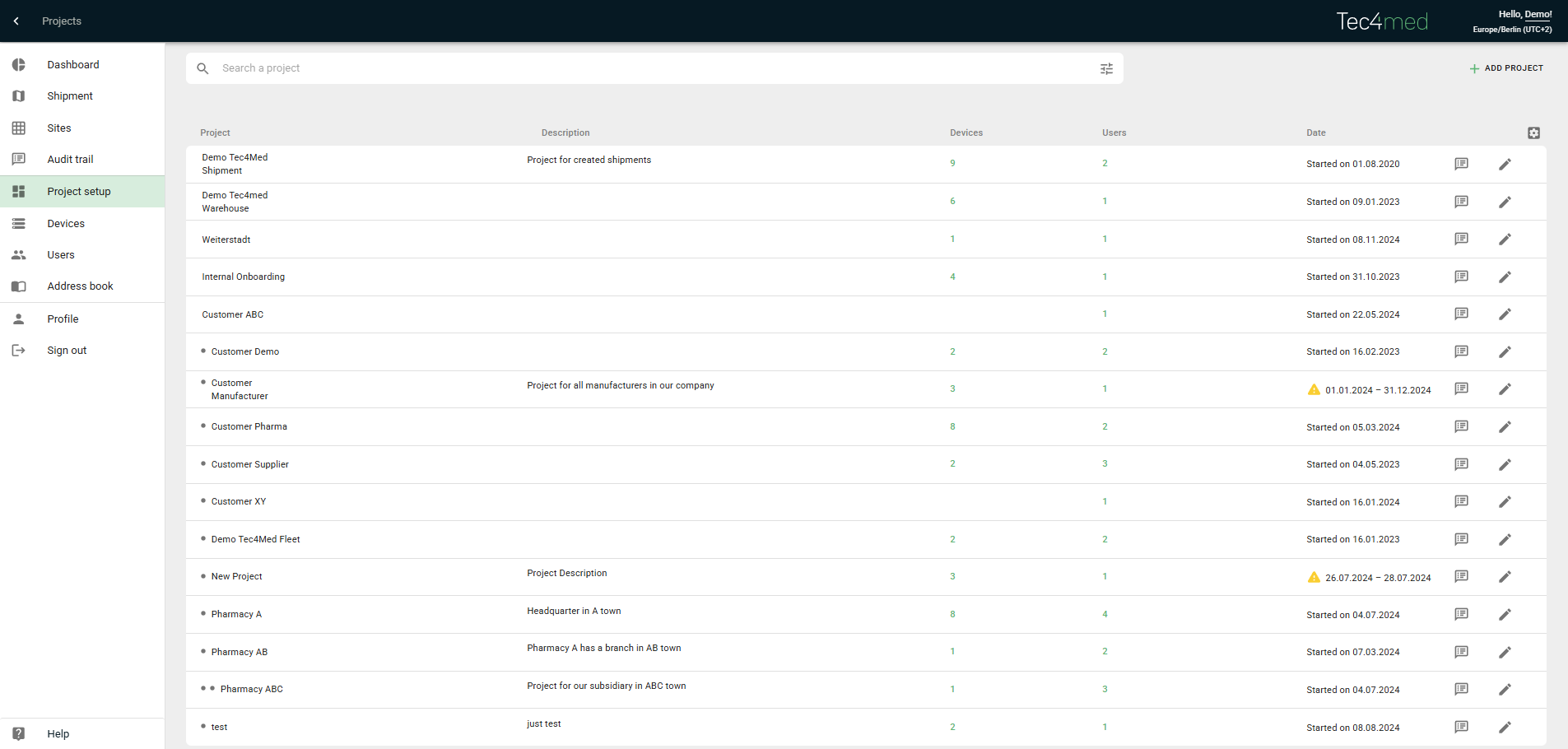Screen dimensions: 1568x749
Task: Edit the Pharmacy ABC project
Action: click(x=1505, y=690)
